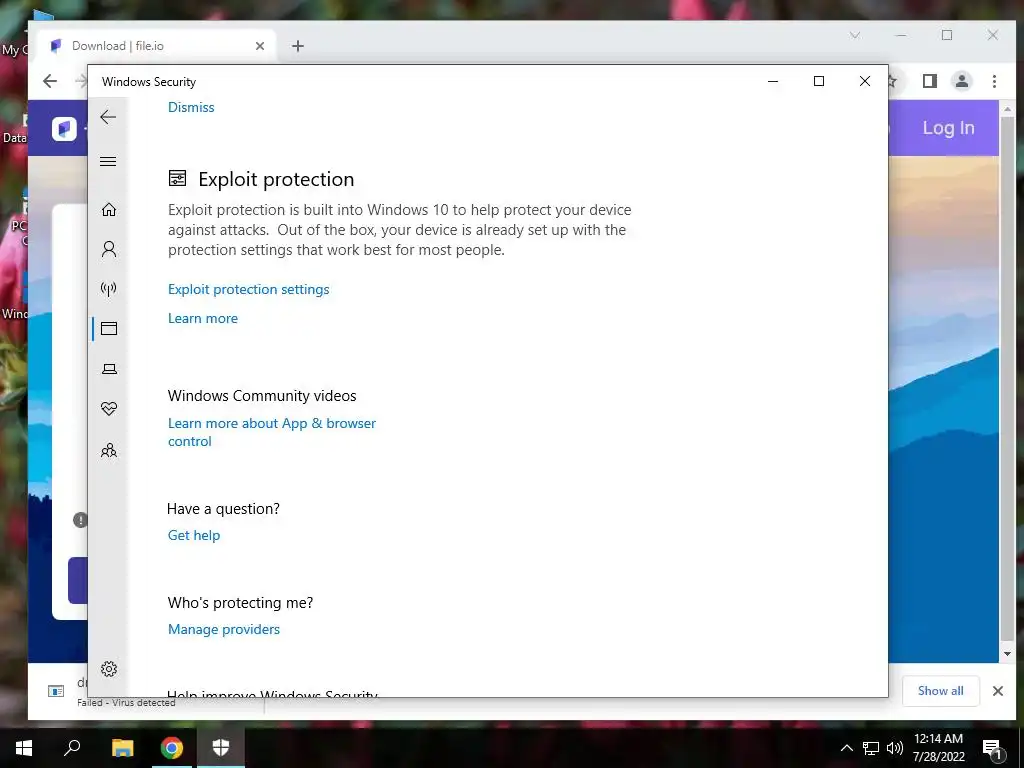Open network status tray icon
The height and width of the screenshot is (768, 1024).
pos(871,748)
